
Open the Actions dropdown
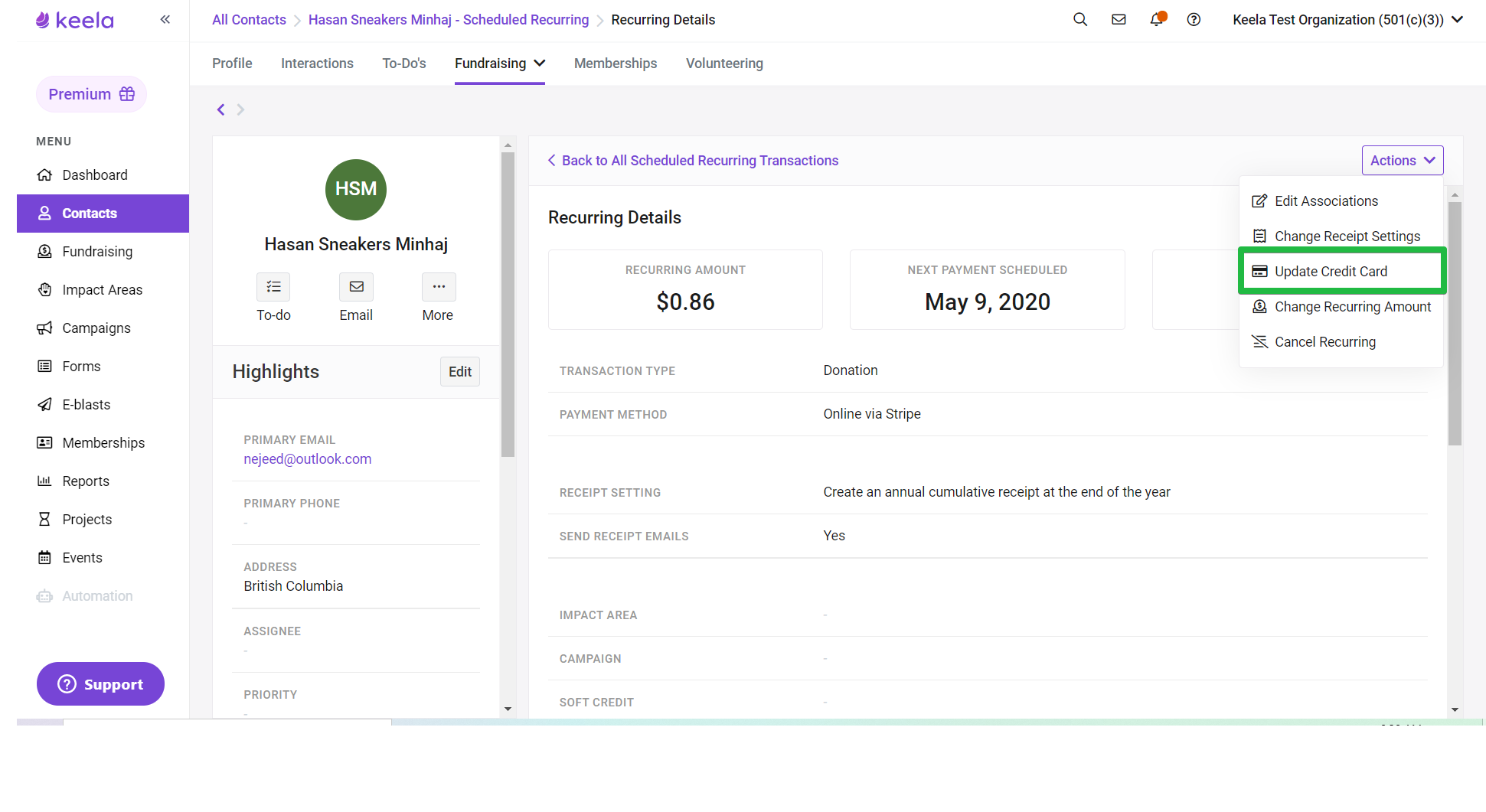(1403, 161)
